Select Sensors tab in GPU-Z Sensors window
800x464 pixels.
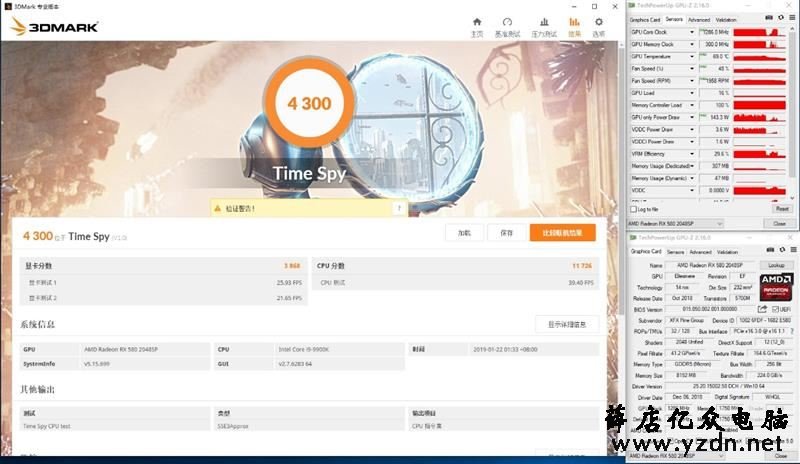(674, 19)
